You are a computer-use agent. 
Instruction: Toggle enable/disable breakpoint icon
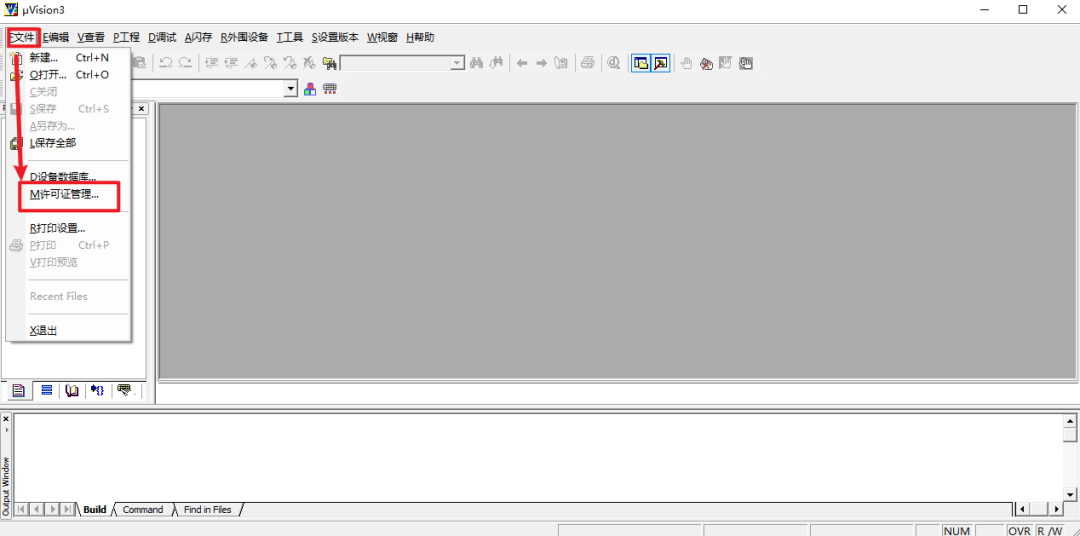point(725,63)
